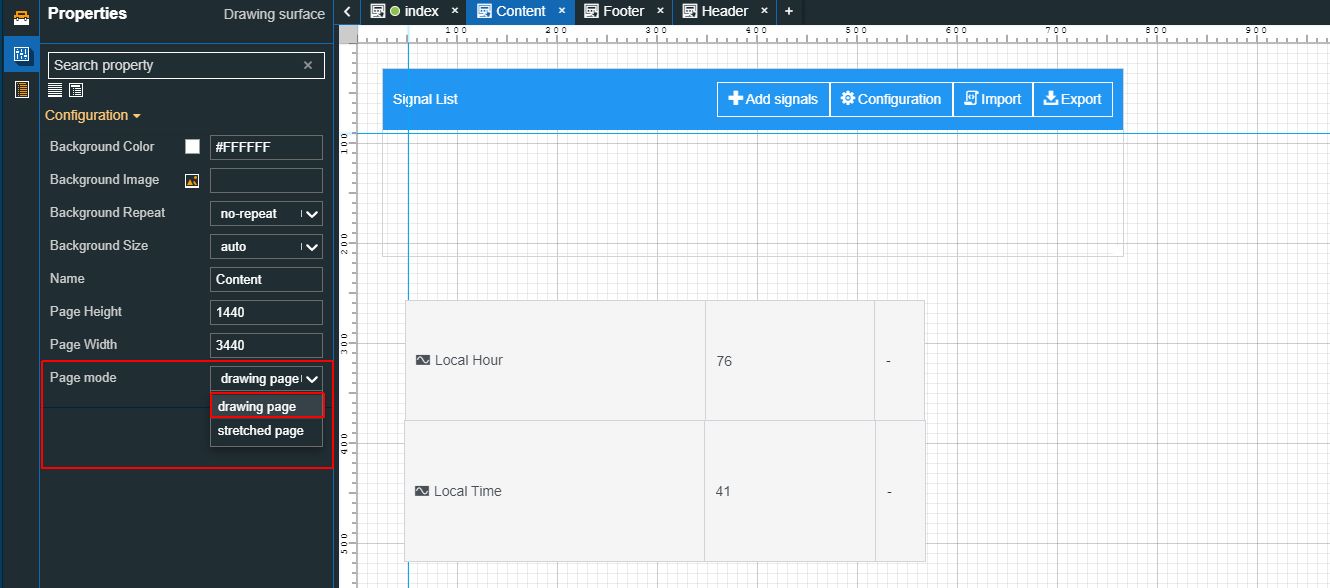This screenshot has width=1330, height=588.
Task: Click the Name field showing Content
Action: point(266,279)
